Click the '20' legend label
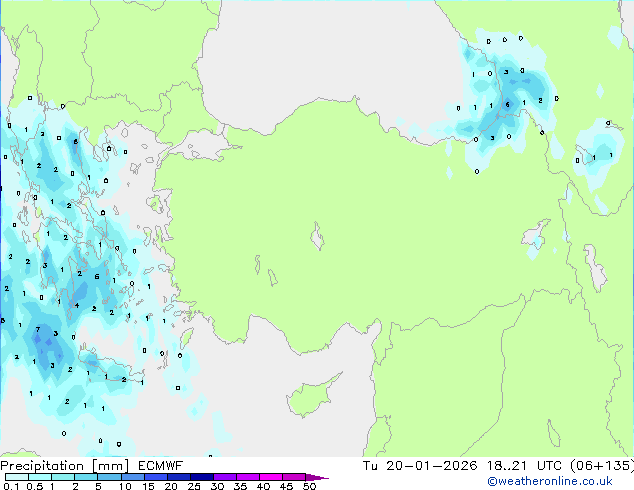The height and width of the screenshot is (490, 634). point(171,486)
